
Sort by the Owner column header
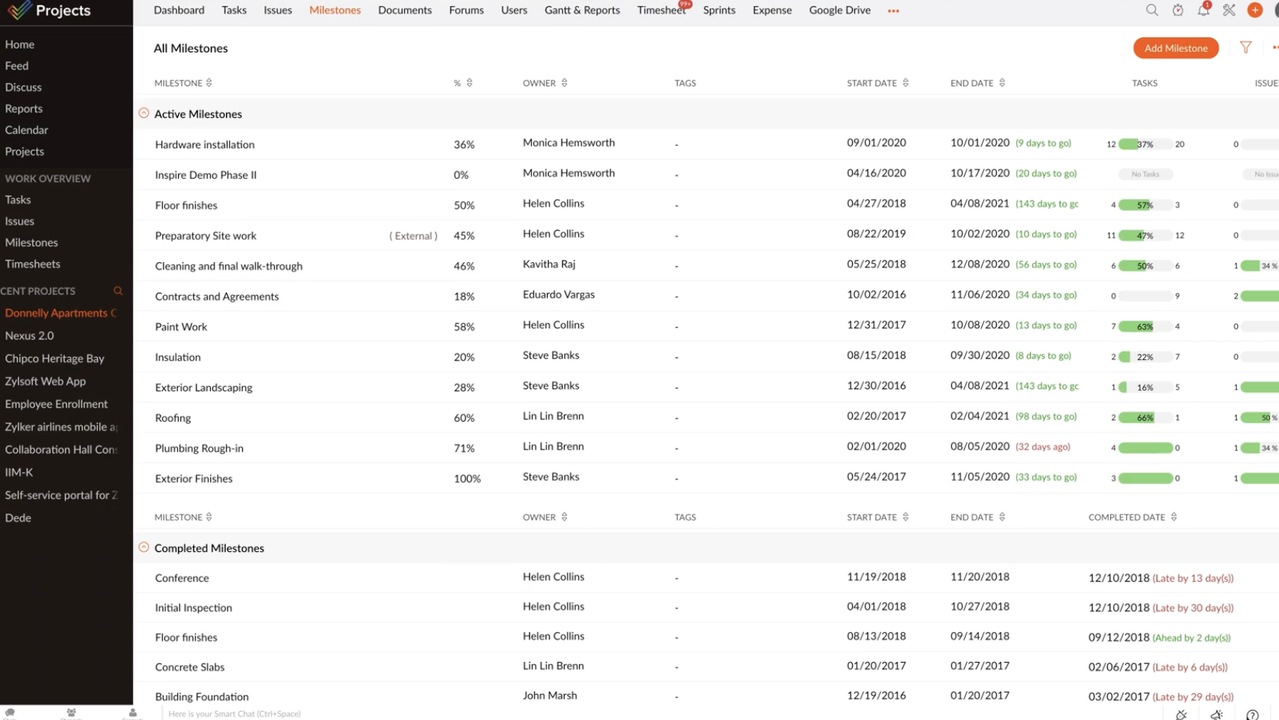(544, 83)
